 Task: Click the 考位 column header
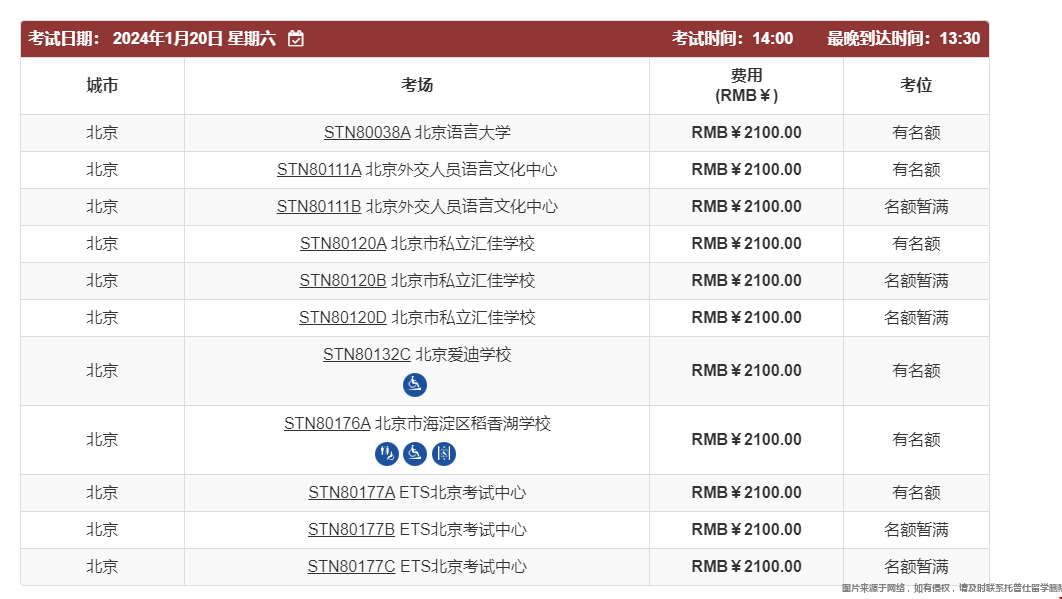coord(917,86)
